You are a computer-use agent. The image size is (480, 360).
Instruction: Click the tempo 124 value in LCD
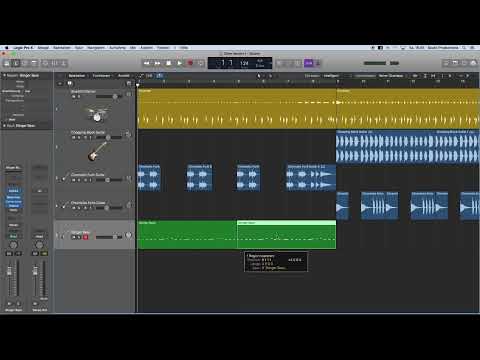tap(244, 63)
